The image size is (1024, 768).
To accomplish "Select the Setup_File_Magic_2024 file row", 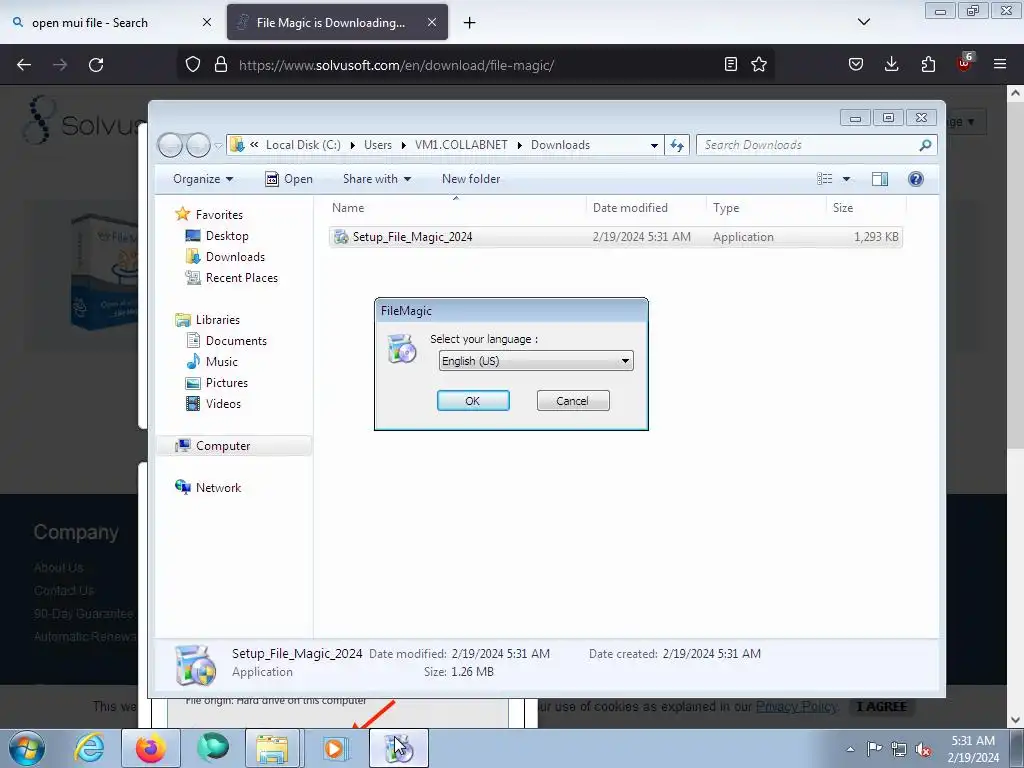I will [x=615, y=236].
